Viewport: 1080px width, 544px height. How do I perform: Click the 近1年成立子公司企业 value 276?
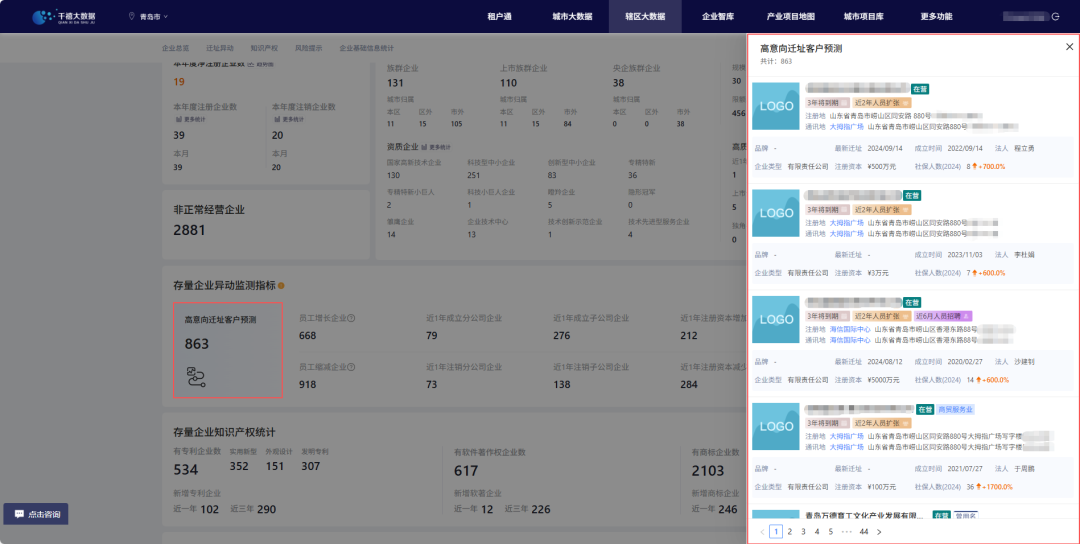coord(561,335)
